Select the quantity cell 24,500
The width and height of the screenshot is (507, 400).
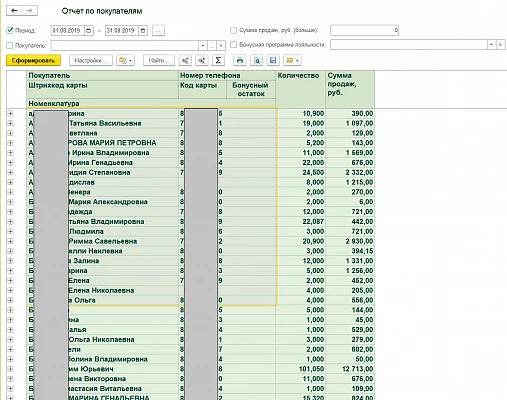pos(301,172)
